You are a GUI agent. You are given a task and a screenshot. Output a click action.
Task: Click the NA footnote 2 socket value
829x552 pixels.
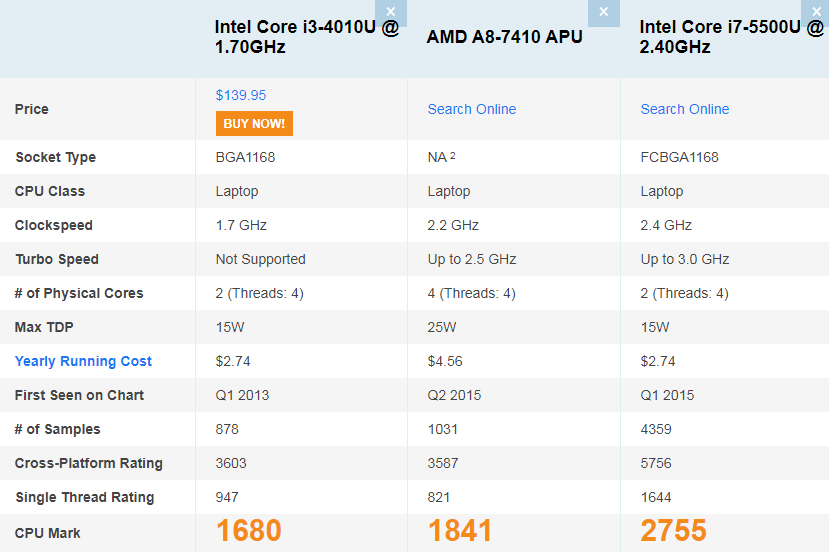[x=441, y=157]
